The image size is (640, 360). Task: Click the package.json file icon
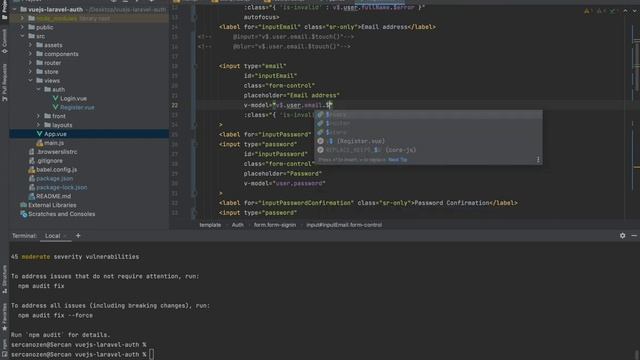(x=31, y=178)
